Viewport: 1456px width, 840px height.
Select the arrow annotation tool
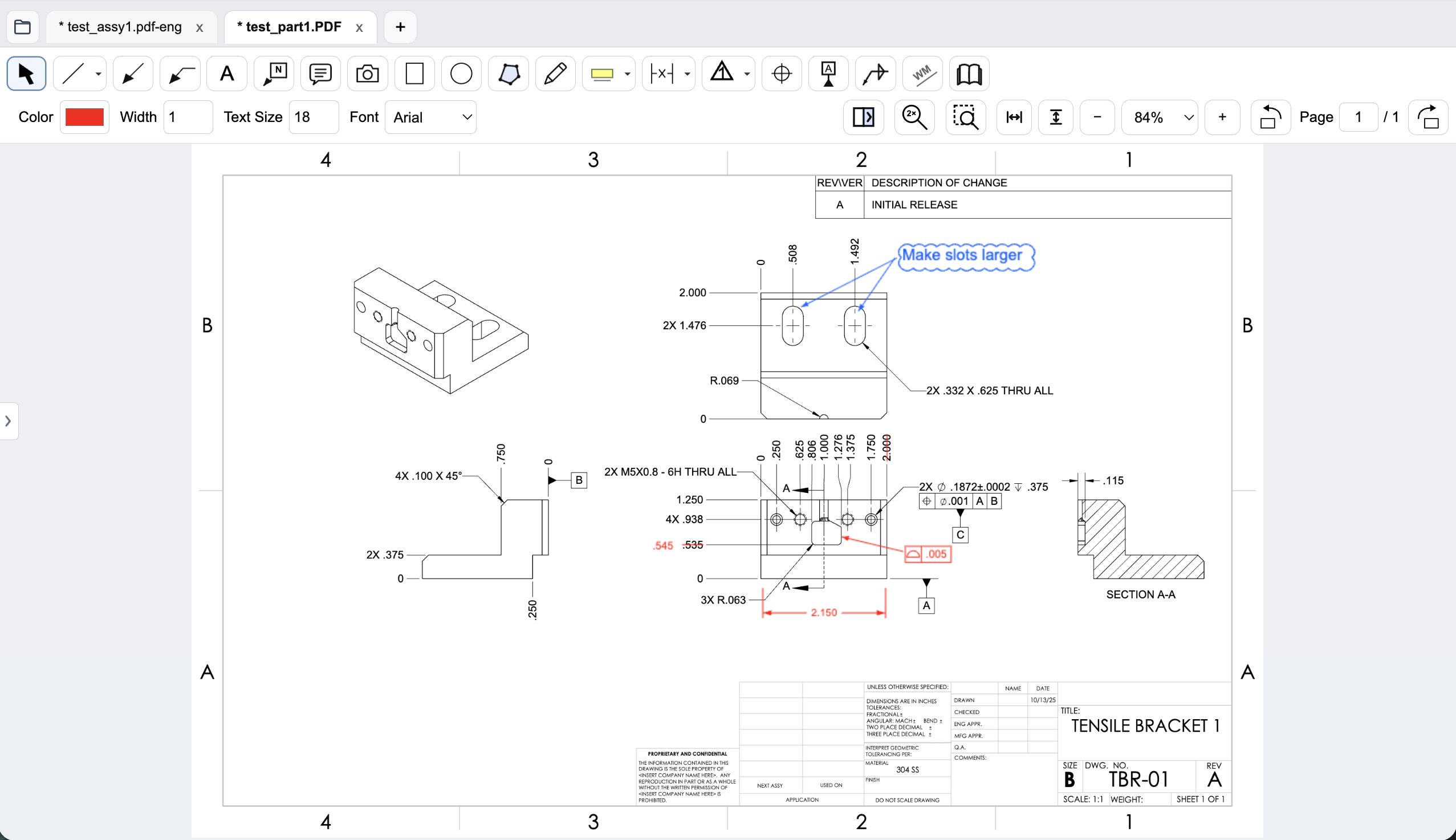[x=133, y=74]
